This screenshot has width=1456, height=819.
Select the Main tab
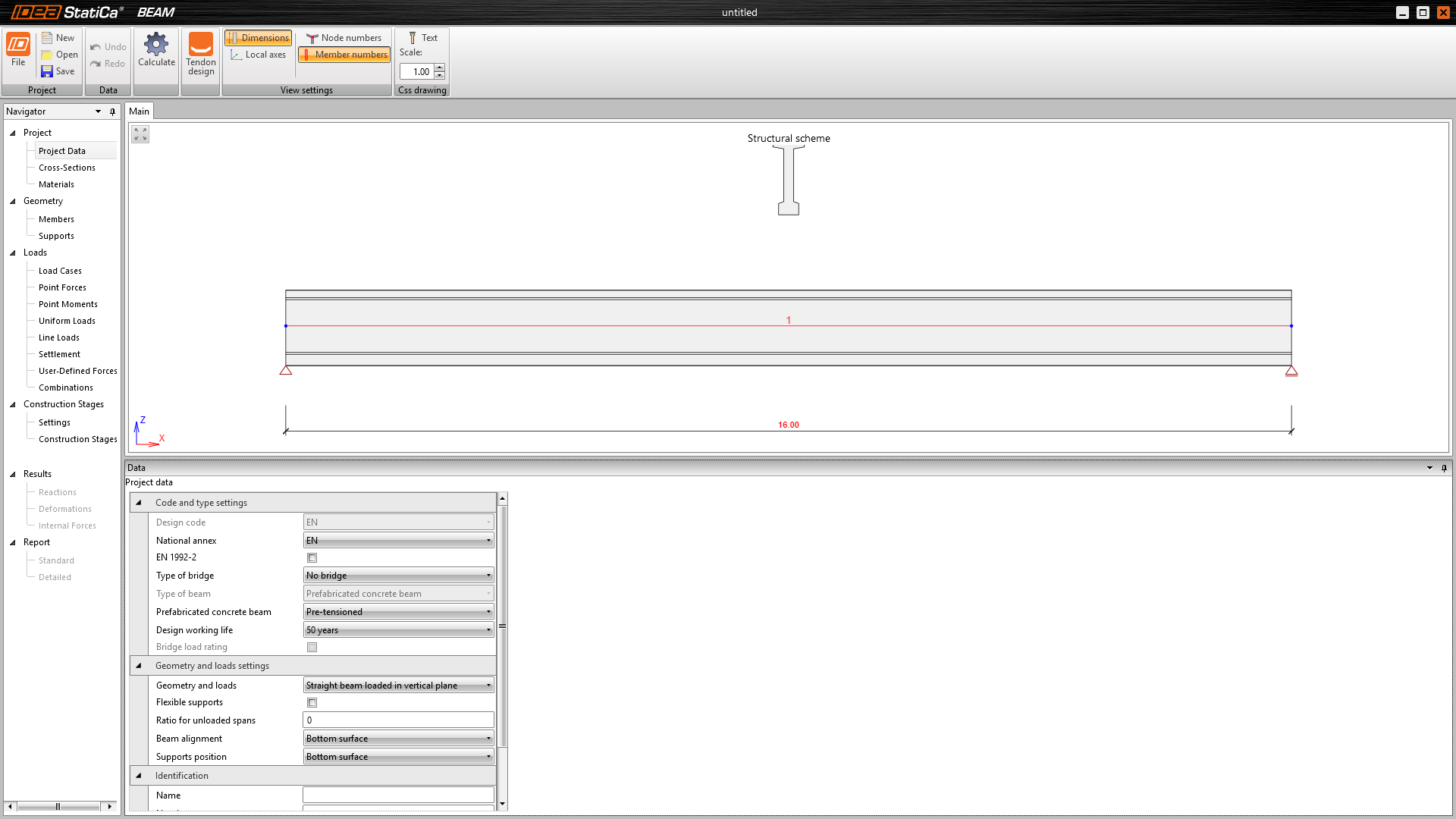[x=139, y=111]
